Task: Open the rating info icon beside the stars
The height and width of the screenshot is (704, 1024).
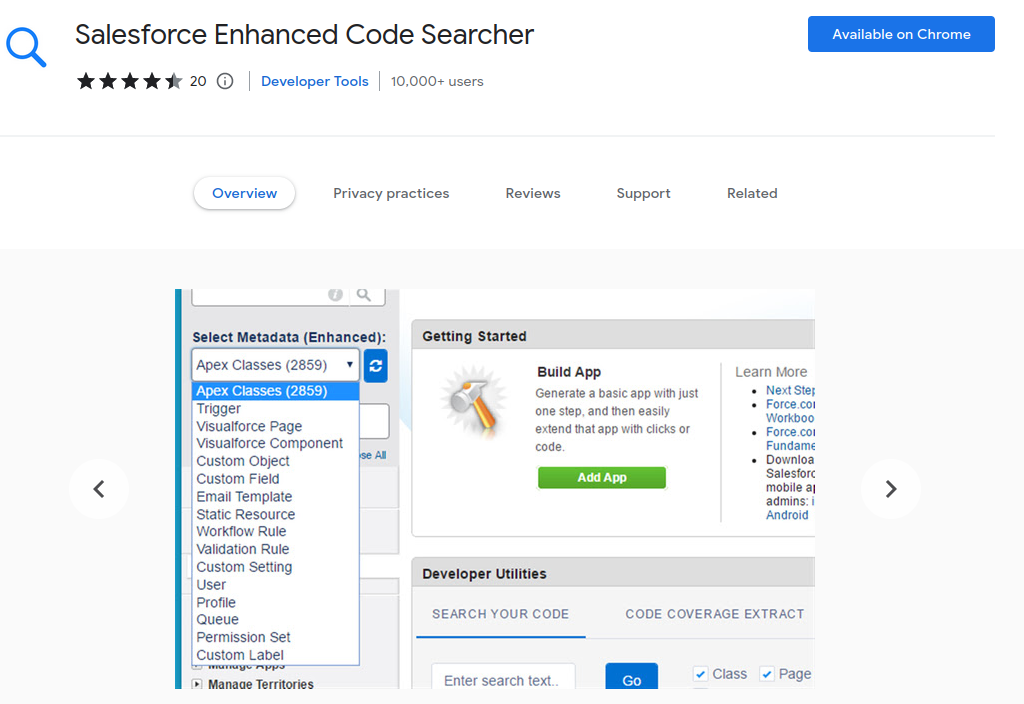Action: point(224,81)
